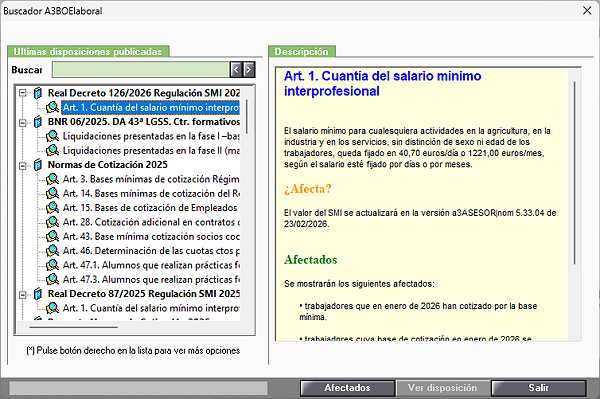Select Liquidaciones presentadas en la fase II
The height and width of the screenshot is (399, 600).
151,150
